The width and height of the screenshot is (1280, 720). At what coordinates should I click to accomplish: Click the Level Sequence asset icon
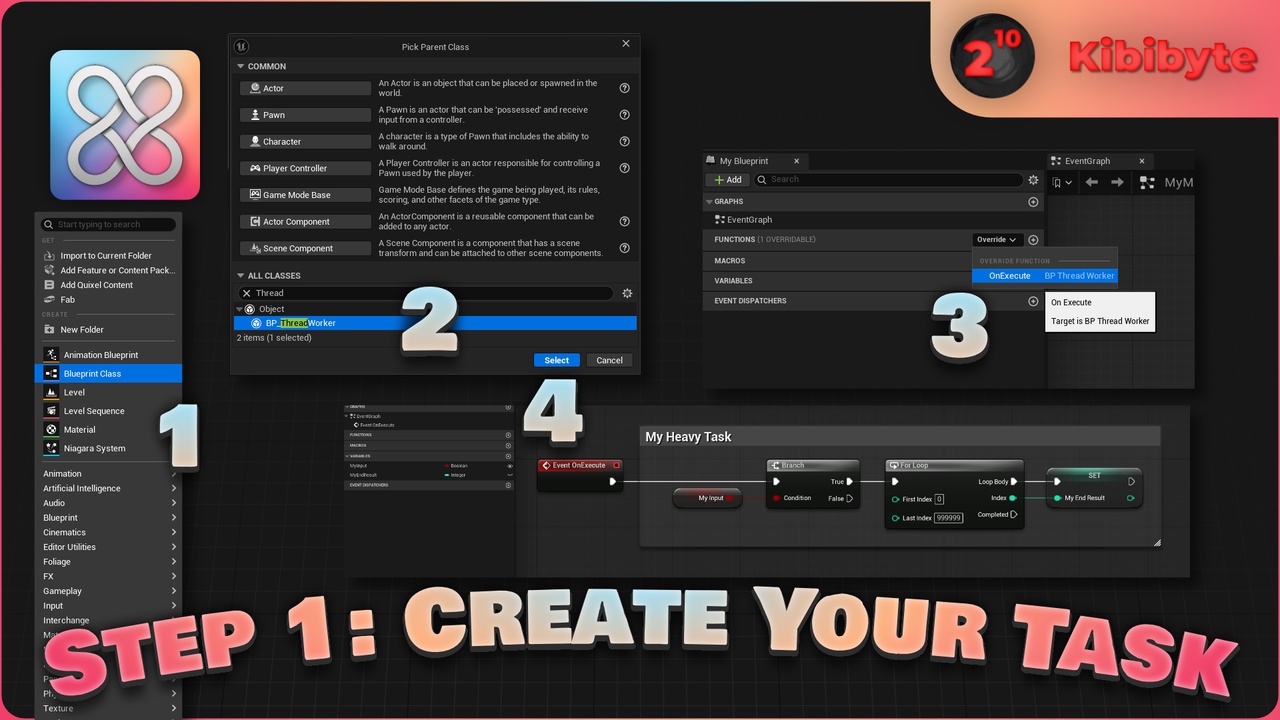[51, 411]
